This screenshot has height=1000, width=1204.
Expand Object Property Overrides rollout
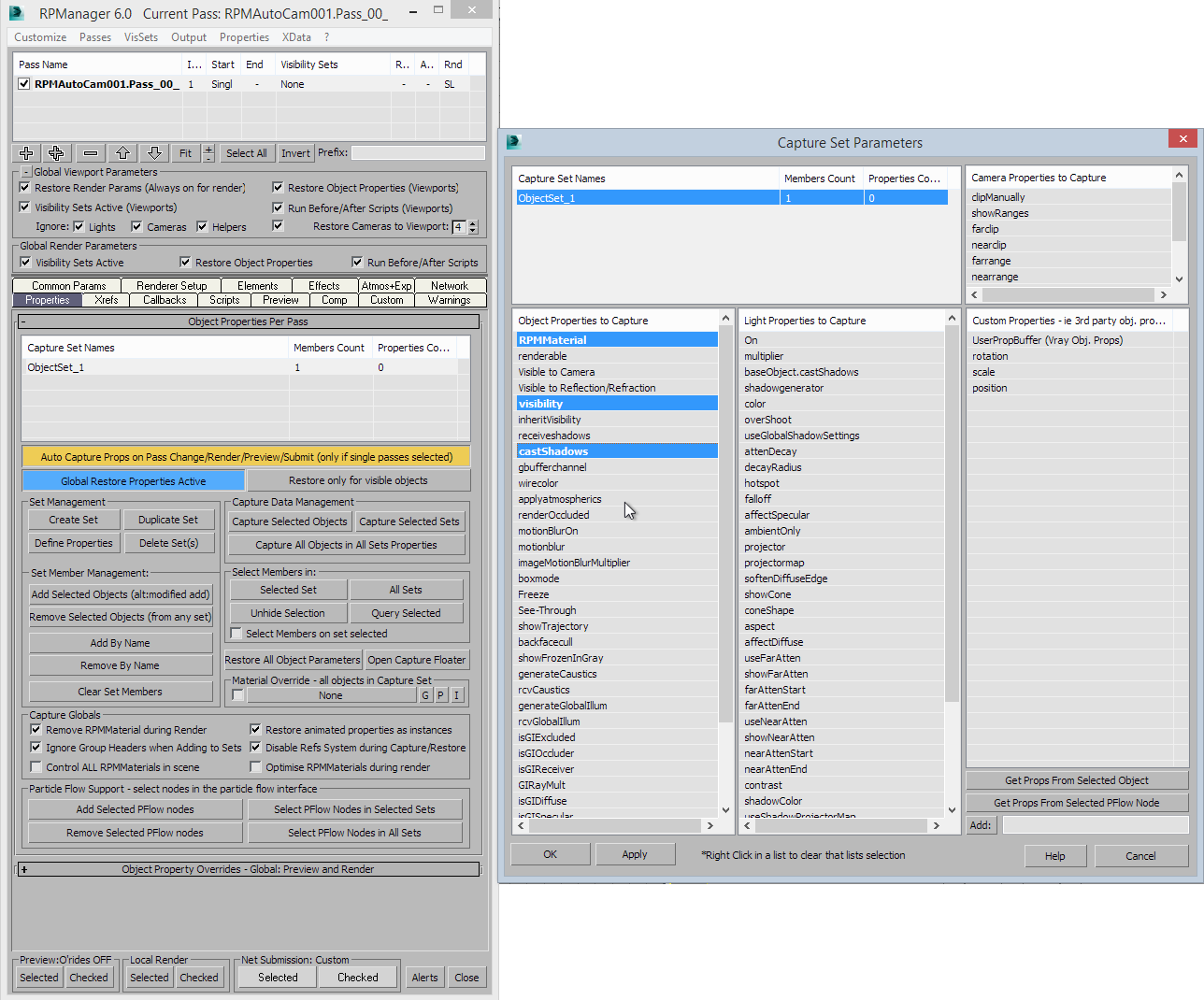tap(23, 869)
